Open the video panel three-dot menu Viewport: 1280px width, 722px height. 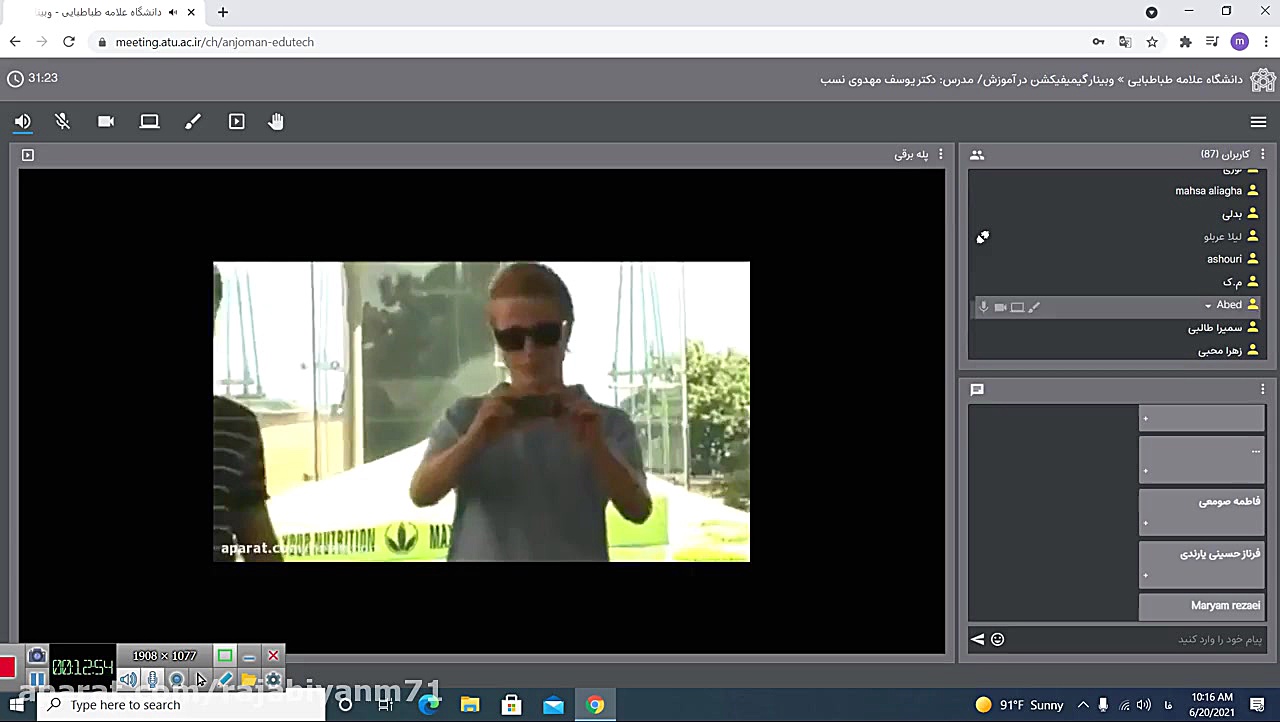click(x=940, y=155)
